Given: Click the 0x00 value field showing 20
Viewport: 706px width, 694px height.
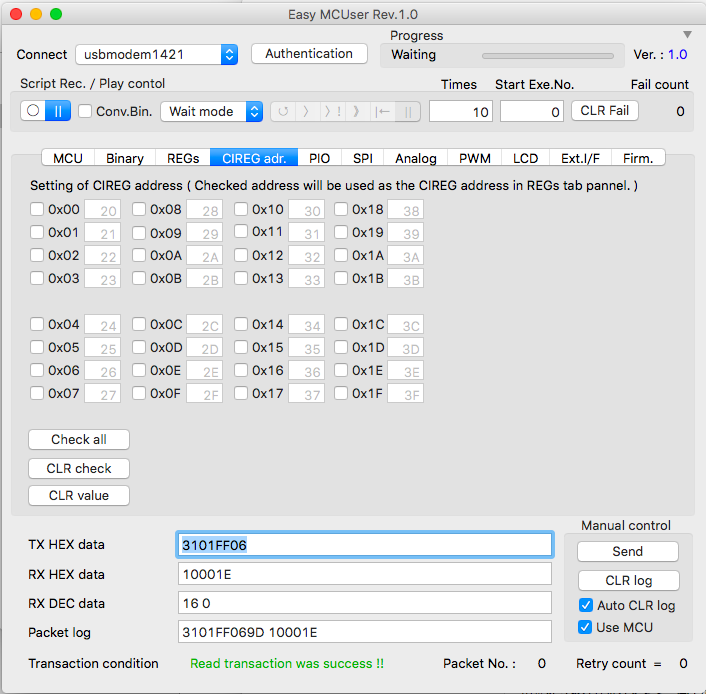Looking at the screenshot, I should pyautogui.click(x=103, y=209).
